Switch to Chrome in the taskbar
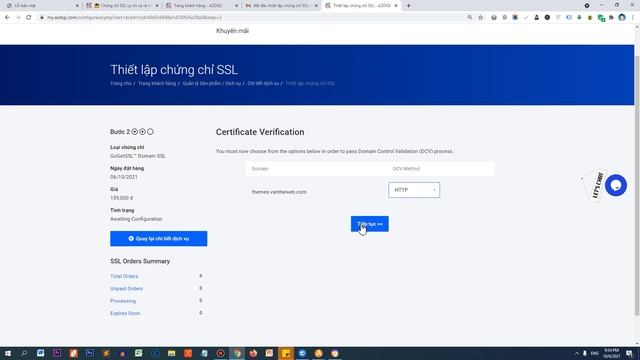The height and width of the screenshot is (360, 640). tap(237, 353)
